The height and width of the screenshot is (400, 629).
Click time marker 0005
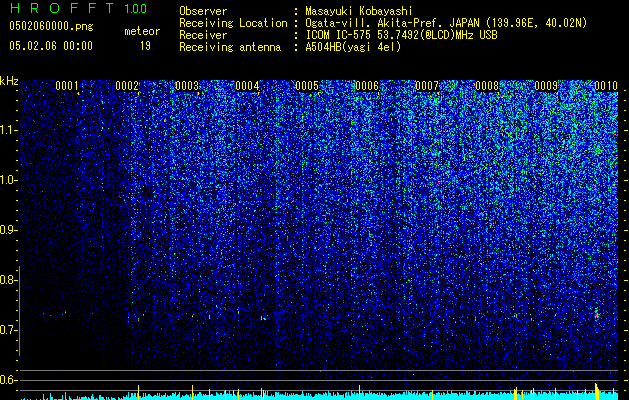[x=307, y=86]
